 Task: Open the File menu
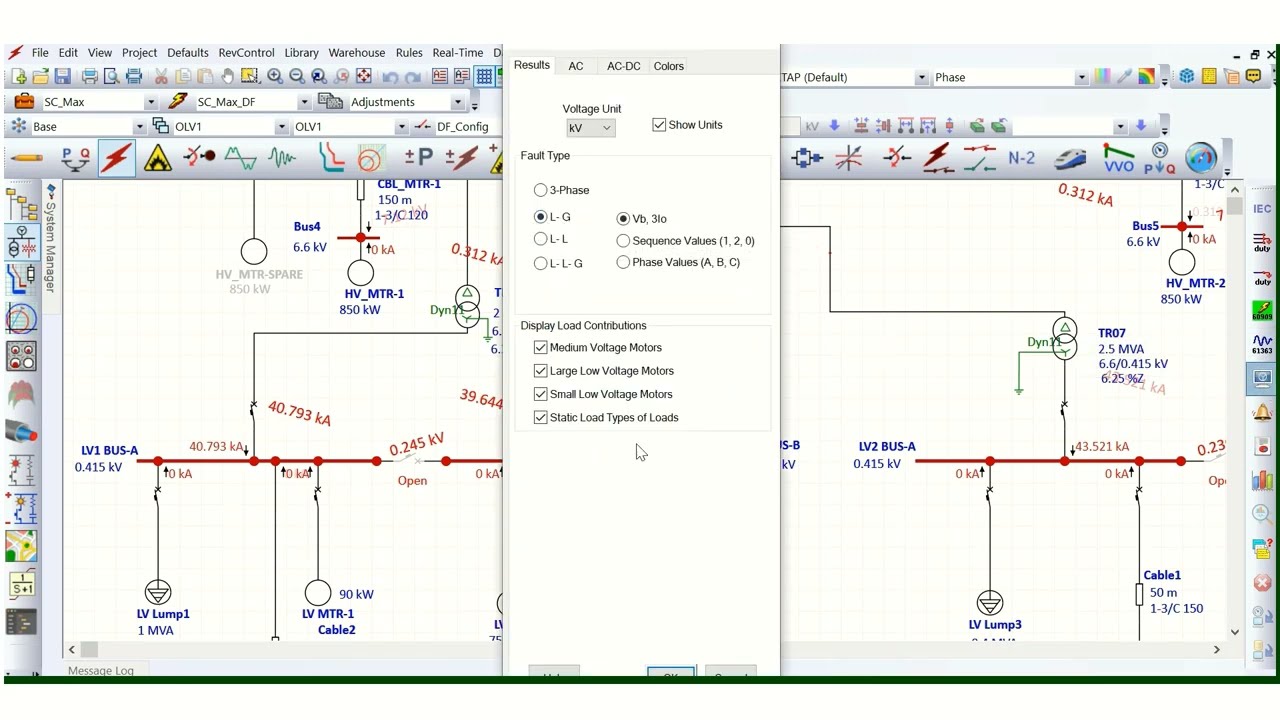pyautogui.click(x=40, y=53)
